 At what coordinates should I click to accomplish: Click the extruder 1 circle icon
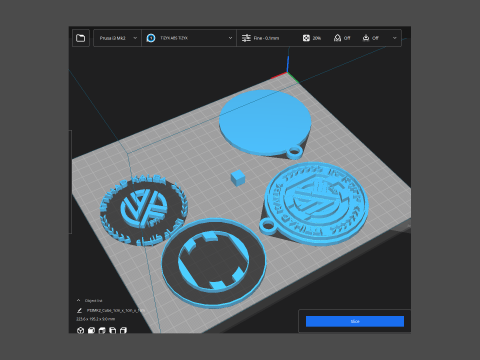coord(151,38)
